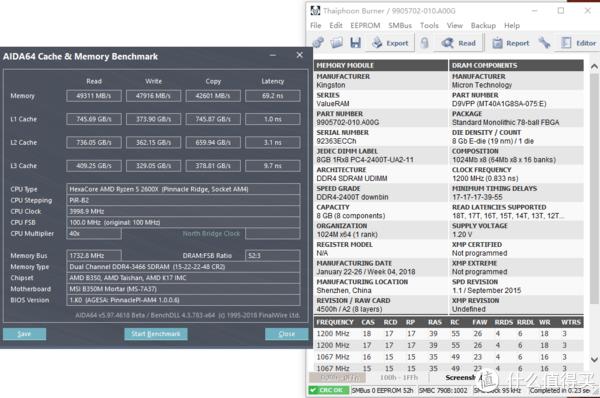The width and height of the screenshot is (600, 398).
Task: Click the Export toolbar button
Action: tap(390, 43)
